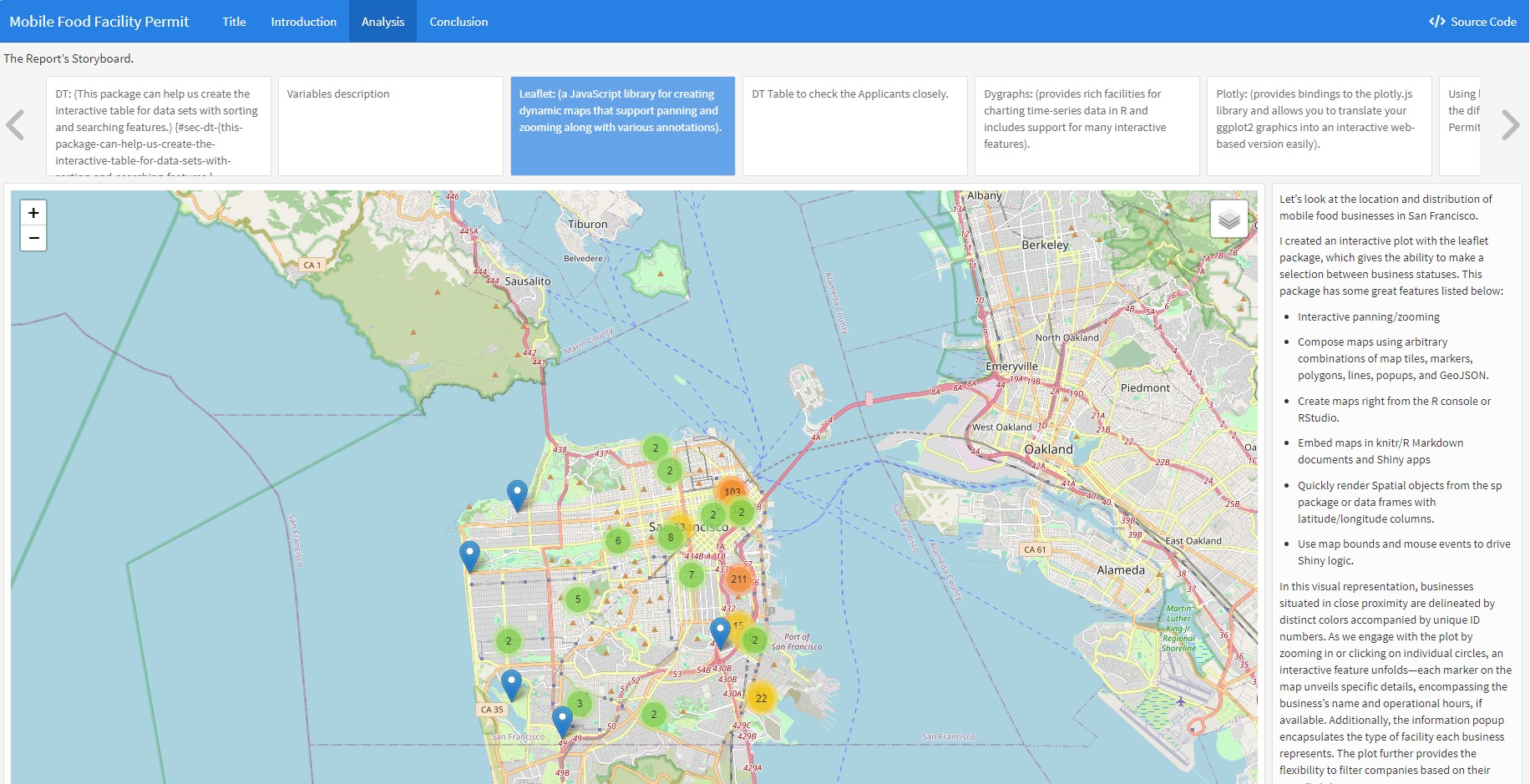
Task: Click the orange 103 marker cluster
Action: tap(732, 491)
